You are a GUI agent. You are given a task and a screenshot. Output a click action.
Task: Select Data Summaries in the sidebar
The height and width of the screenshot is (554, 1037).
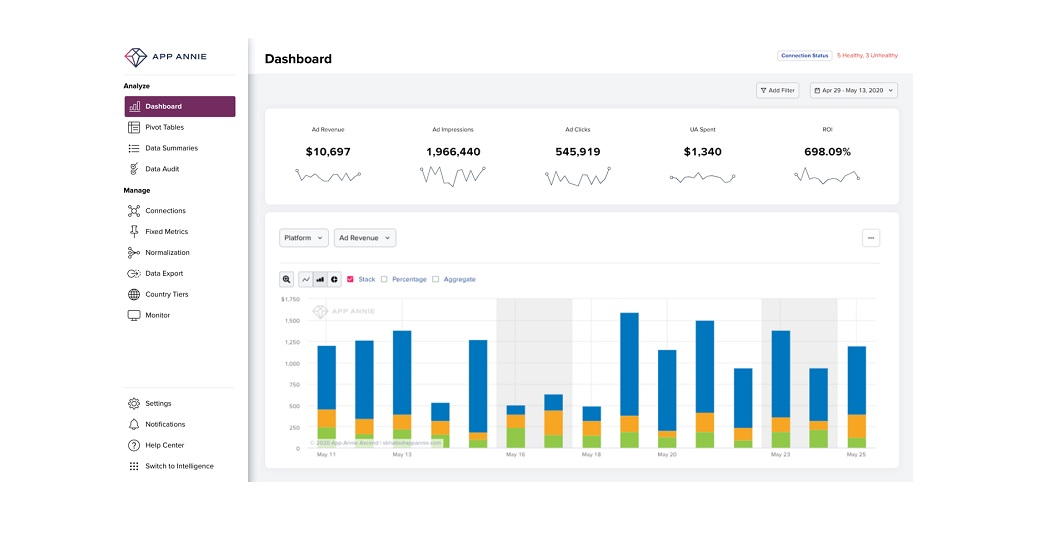(171, 148)
